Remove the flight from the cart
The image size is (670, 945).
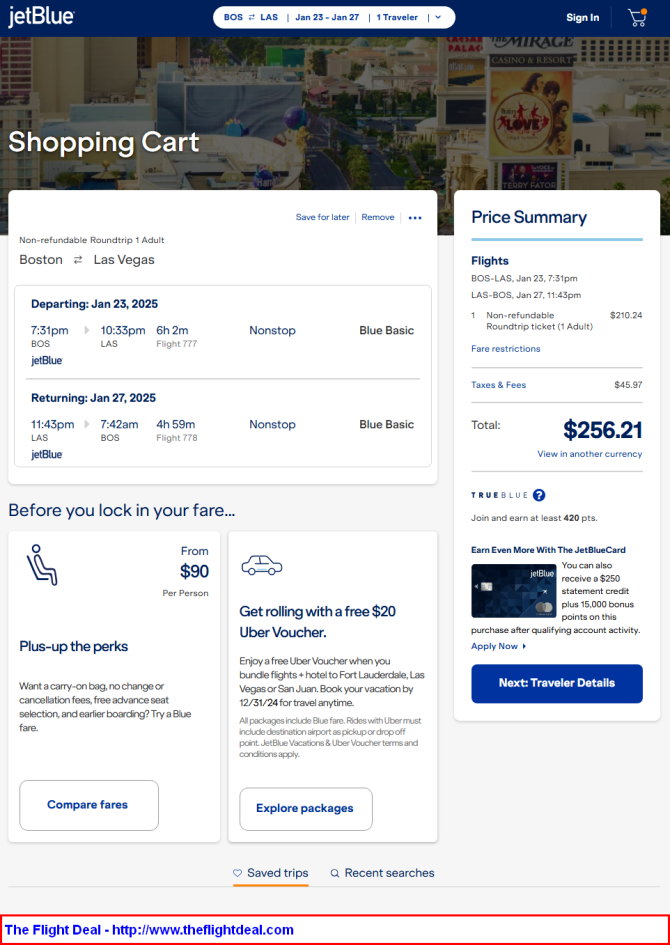(378, 217)
